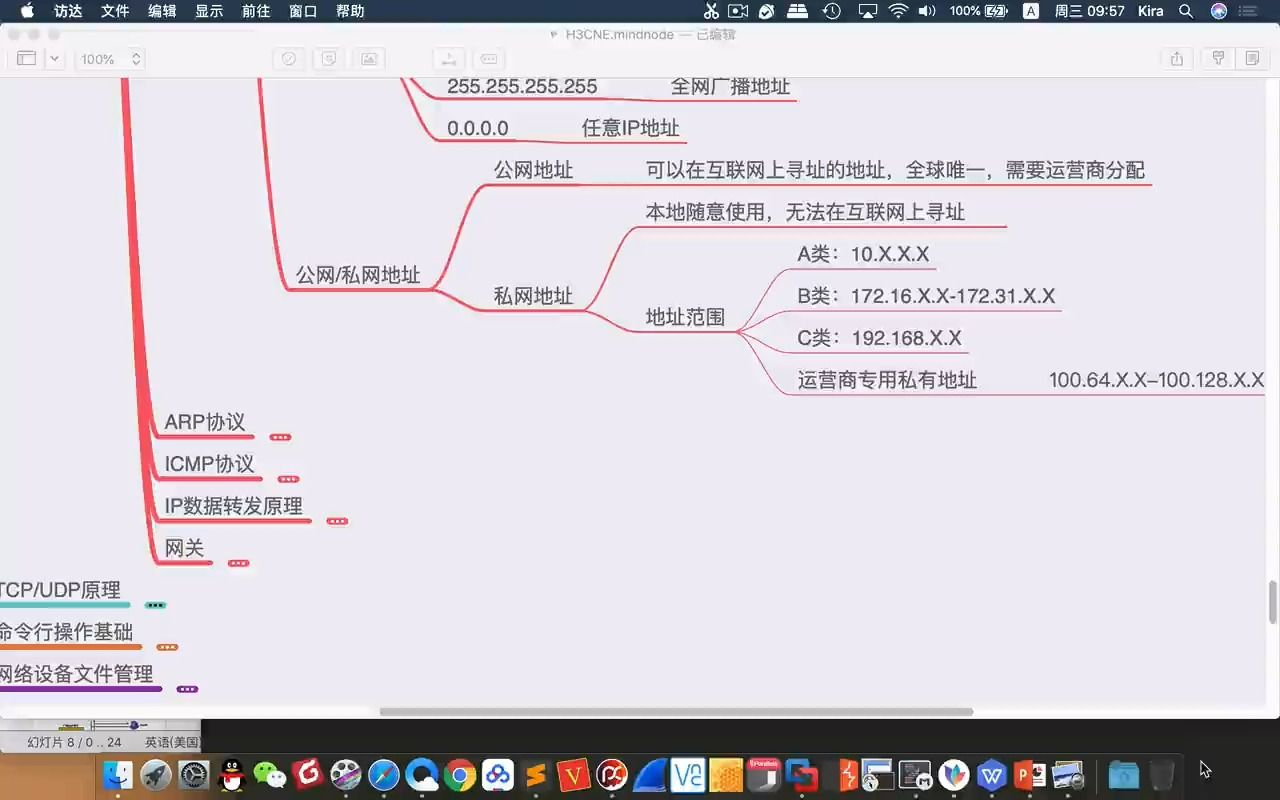Select the A类：10.X.X.X node

(864, 254)
